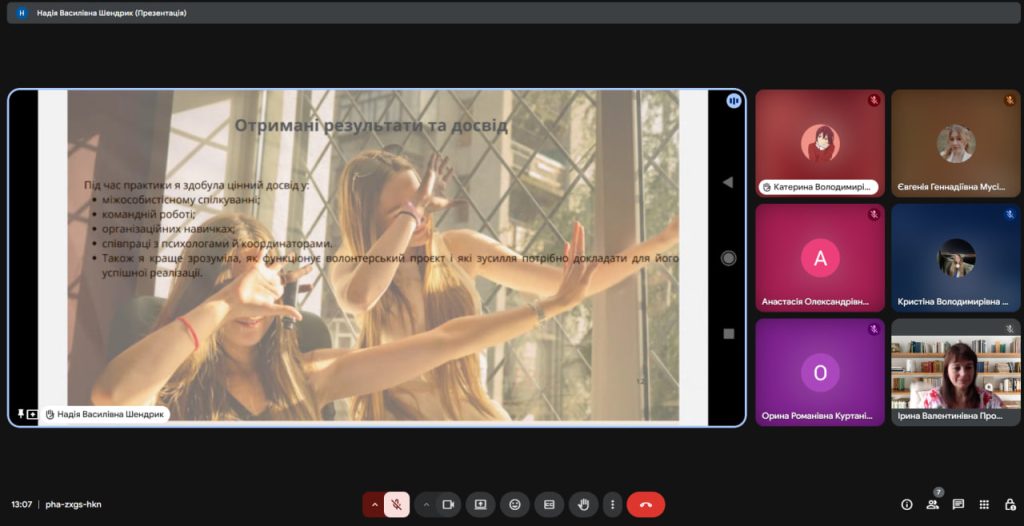The image size is (1024, 526).
Task: Click Android home circle in shared screen
Action: click(x=728, y=258)
